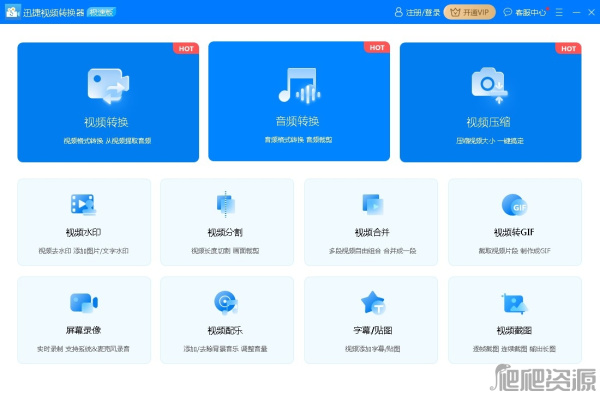The height and width of the screenshot is (397, 600).
Task: Click the 注册/登录 link
Action: 423,13
